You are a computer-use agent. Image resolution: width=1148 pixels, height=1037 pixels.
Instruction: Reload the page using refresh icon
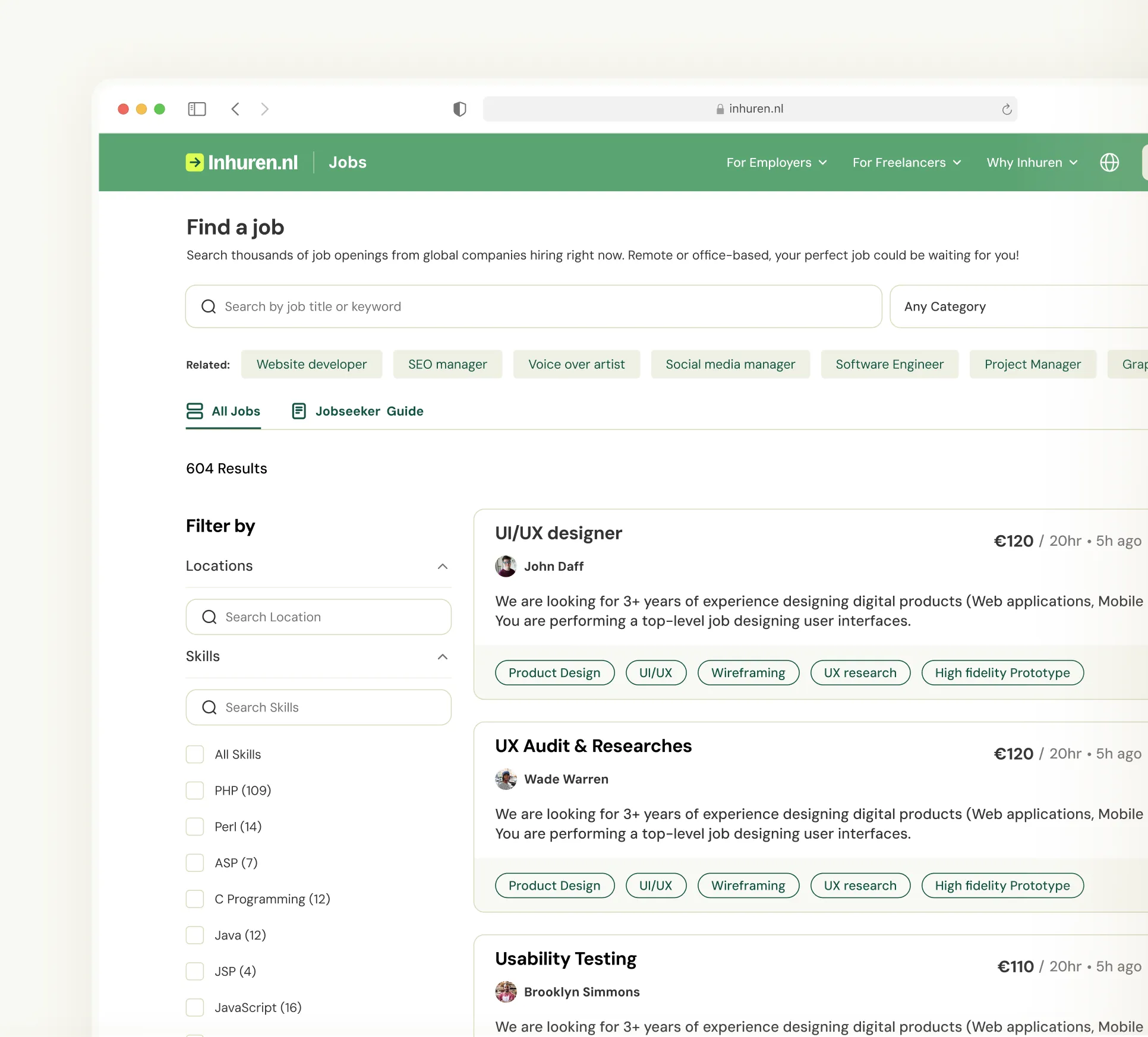point(1006,109)
